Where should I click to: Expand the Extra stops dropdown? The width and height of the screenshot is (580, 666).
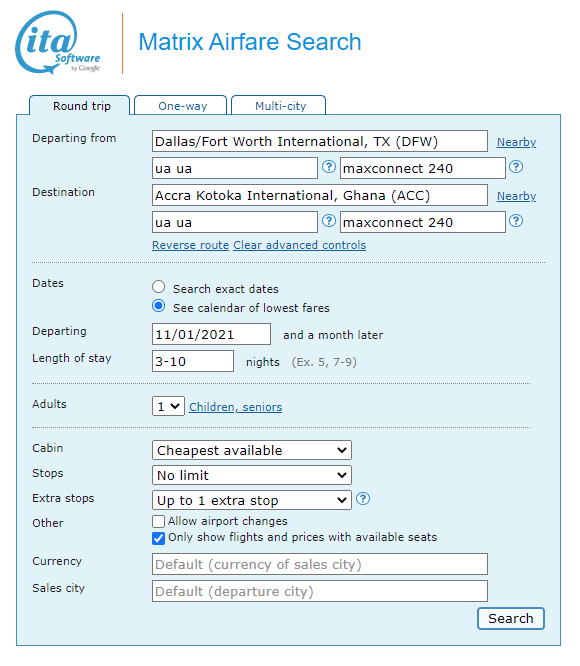(x=252, y=500)
